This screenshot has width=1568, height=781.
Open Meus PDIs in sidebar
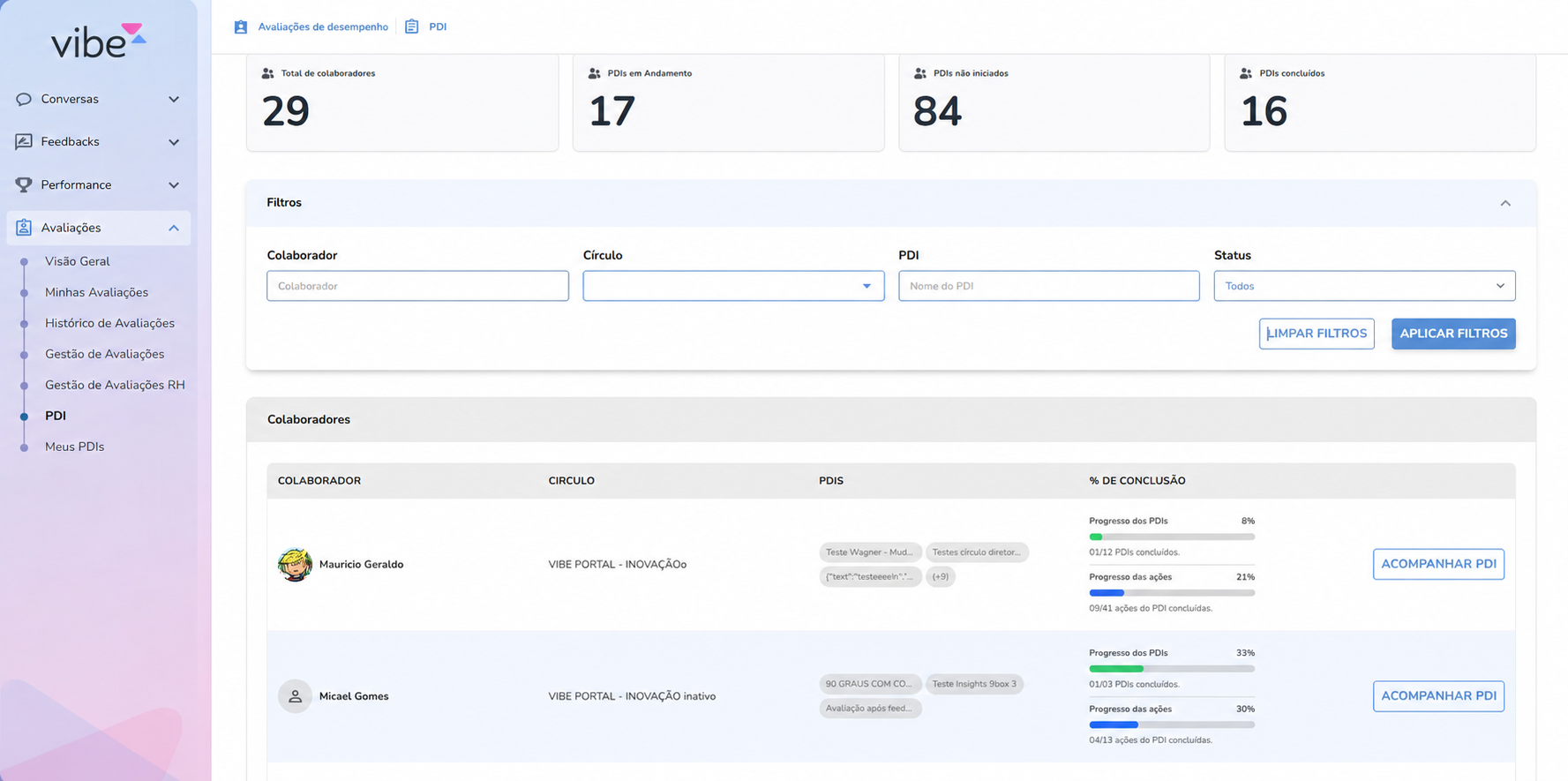tap(74, 447)
